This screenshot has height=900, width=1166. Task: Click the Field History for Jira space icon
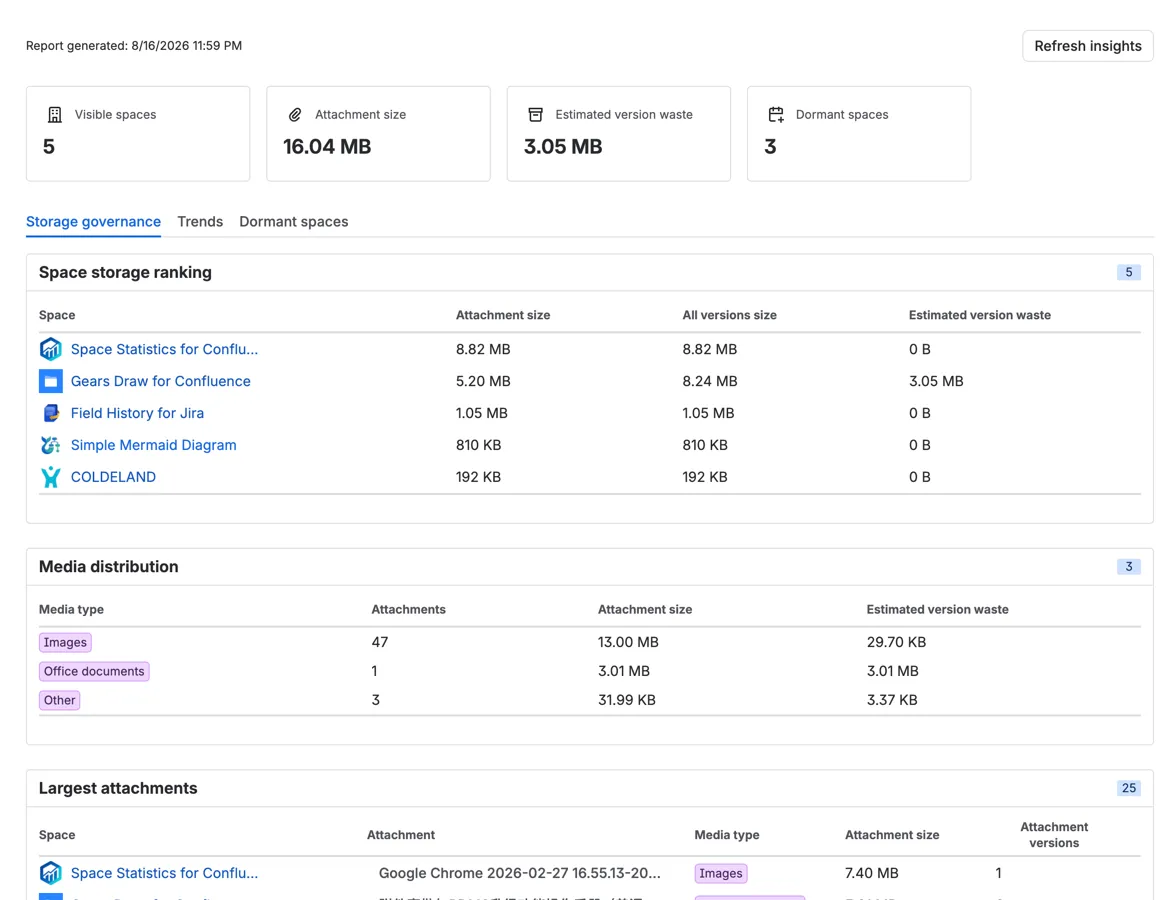[51, 413]
